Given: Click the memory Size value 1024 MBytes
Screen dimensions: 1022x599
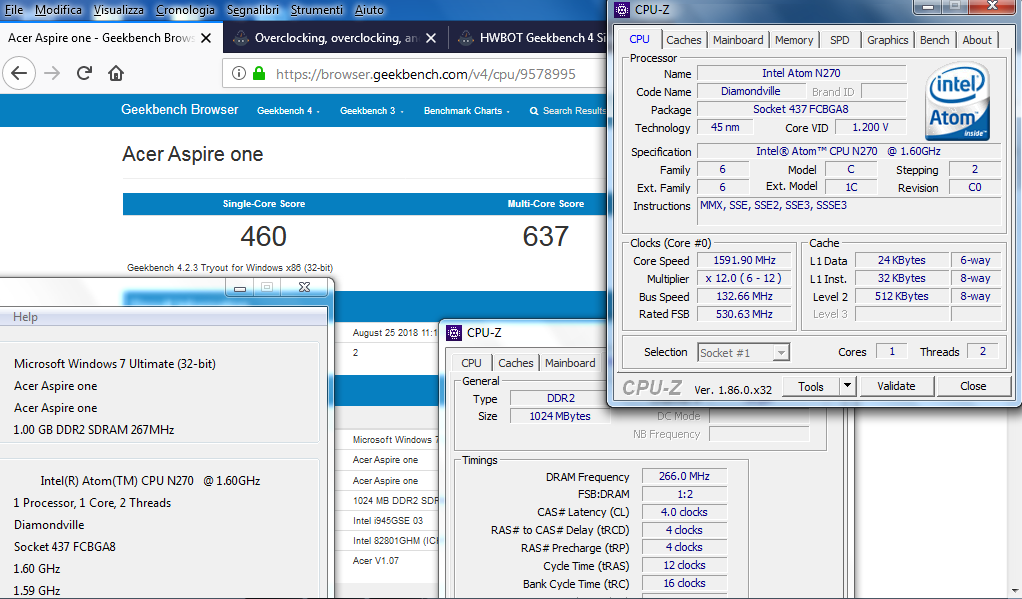Looking at the screenshot, I should (560, 416).
